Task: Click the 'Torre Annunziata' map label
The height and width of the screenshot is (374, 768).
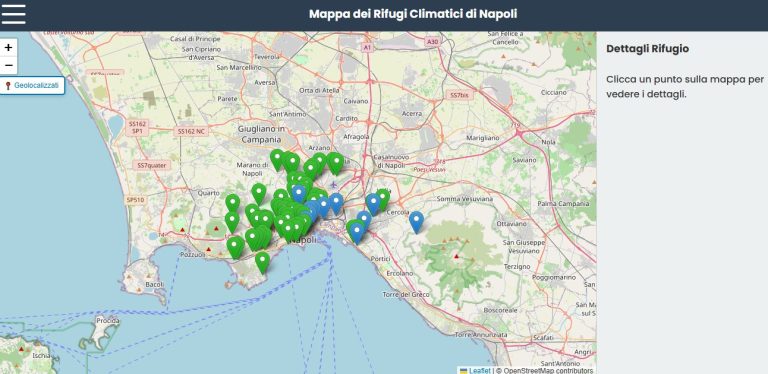Action: click(481, 335)
